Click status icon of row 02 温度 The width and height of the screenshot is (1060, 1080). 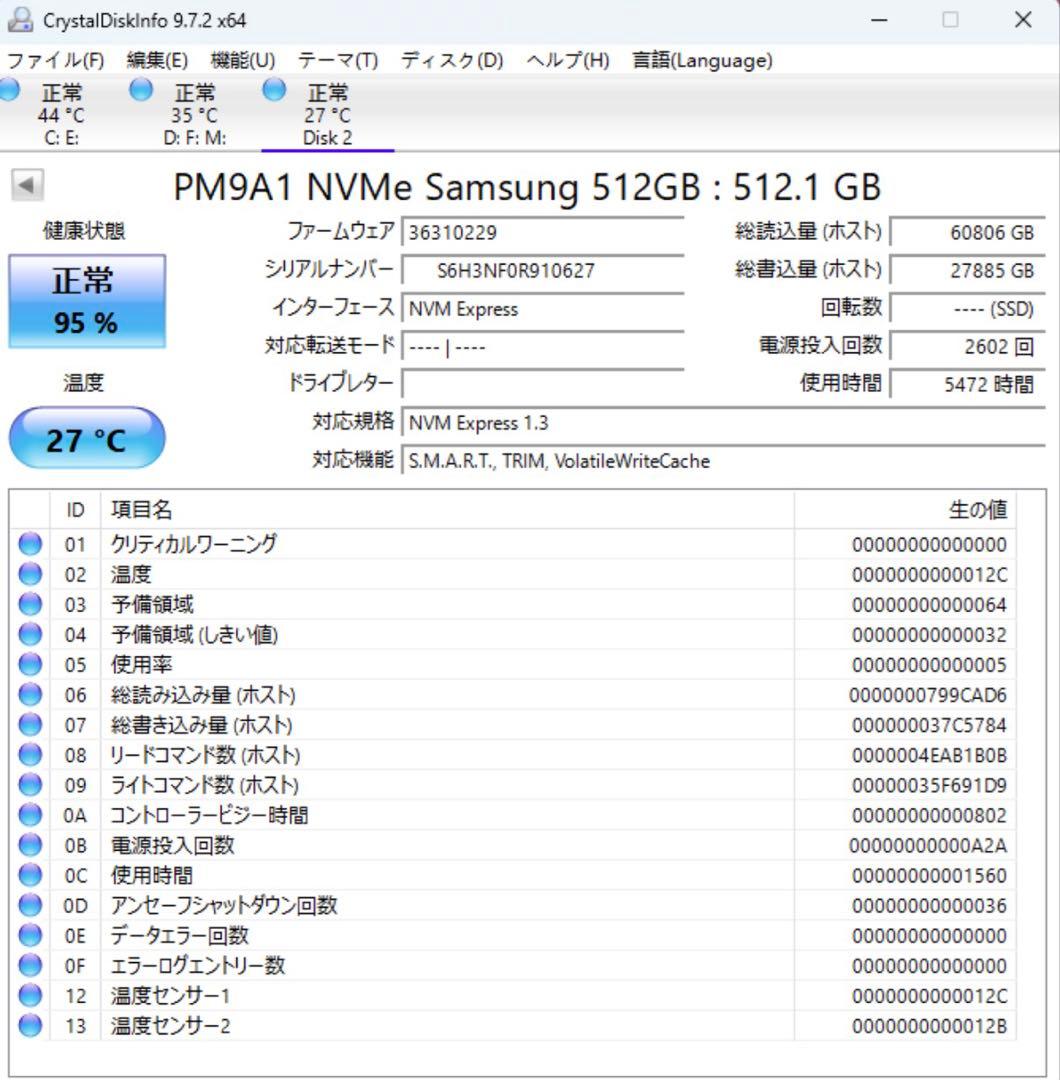point(30,574)
